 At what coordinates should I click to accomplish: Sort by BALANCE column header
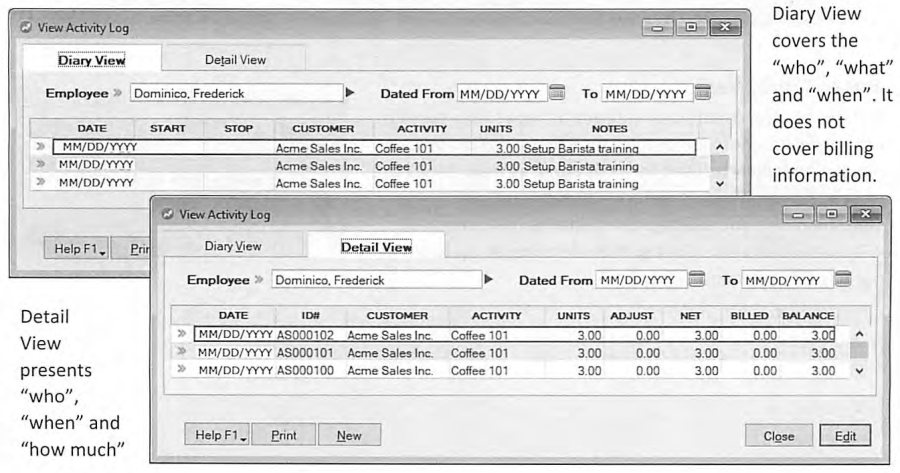pyautogui.click(x=808, y=315)
